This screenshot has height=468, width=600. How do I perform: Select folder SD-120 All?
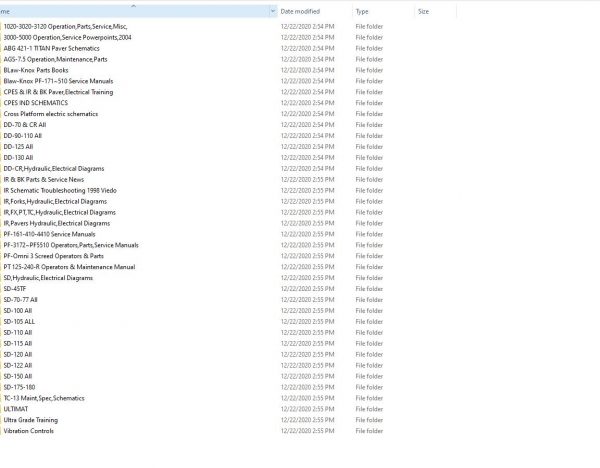click(18, 354)
